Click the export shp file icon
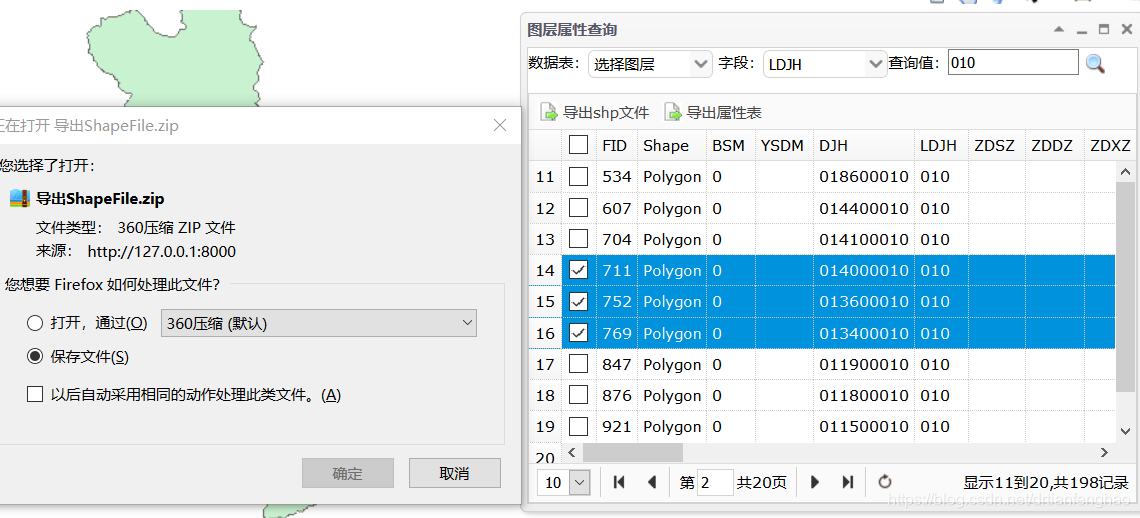The height and width of the screenshot is (518, 1140). (548, 112)
